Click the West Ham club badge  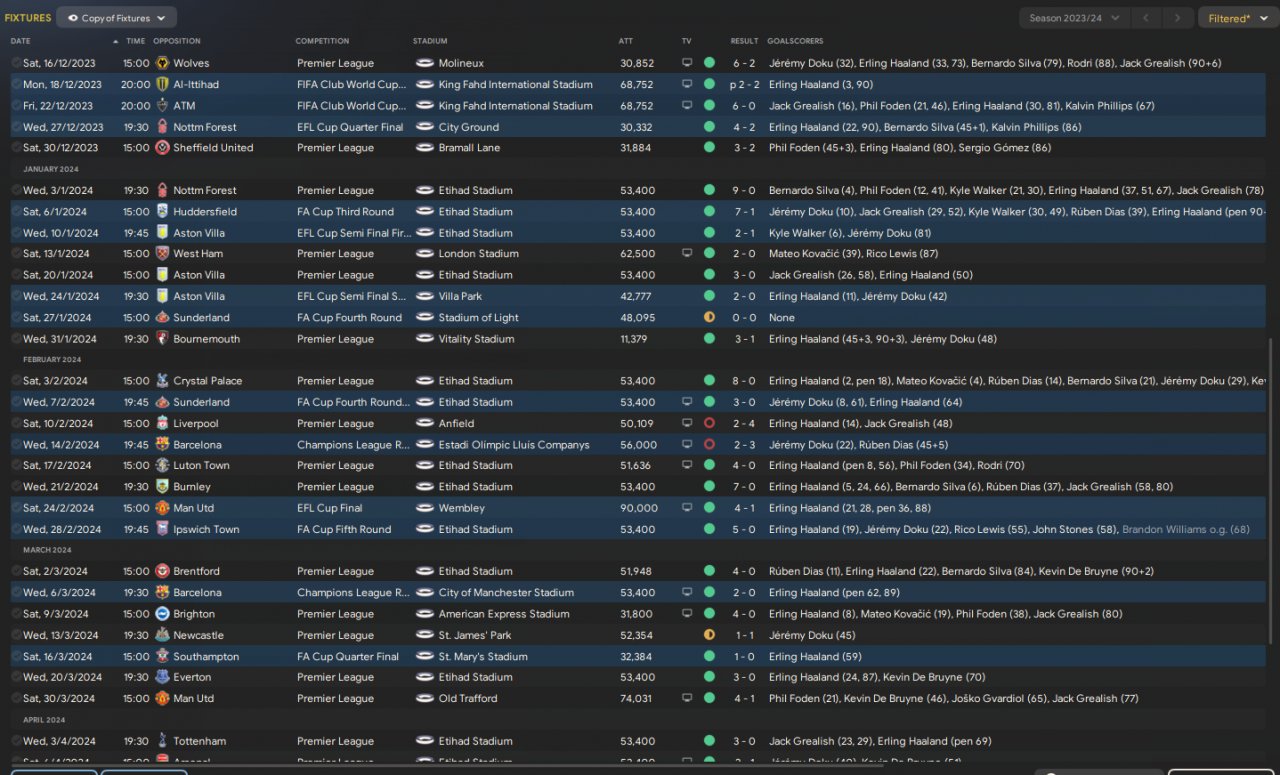[162, 254]
